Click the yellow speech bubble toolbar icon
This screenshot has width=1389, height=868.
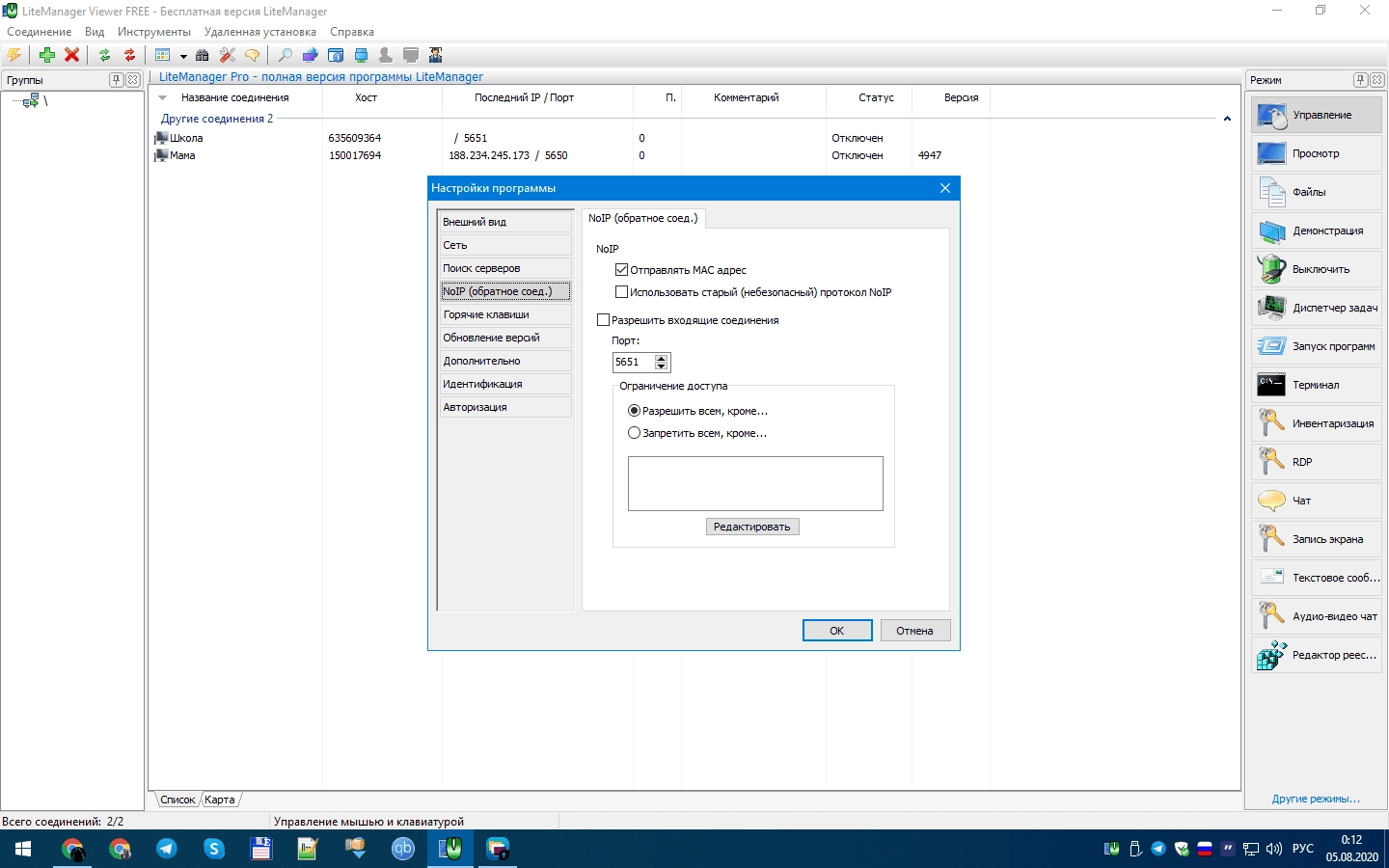pos(253,55)
